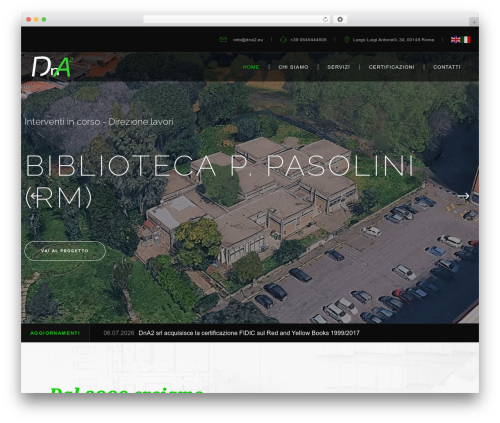Image resolution: width=500 pixels, height=423 pixels.
Task: Click the location pin icon
Action: [x=347, y=40]
